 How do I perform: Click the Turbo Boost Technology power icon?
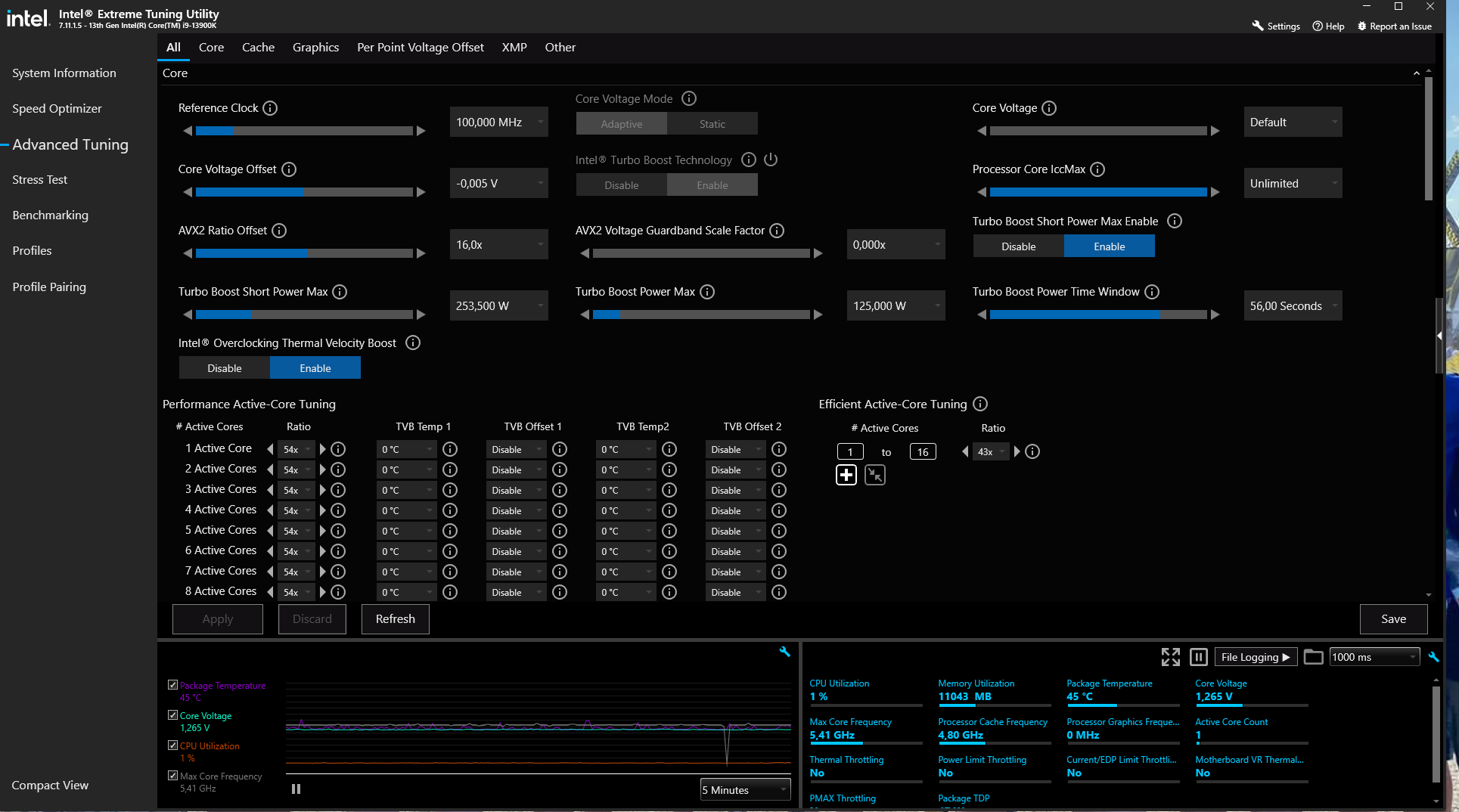click(771, 160)
